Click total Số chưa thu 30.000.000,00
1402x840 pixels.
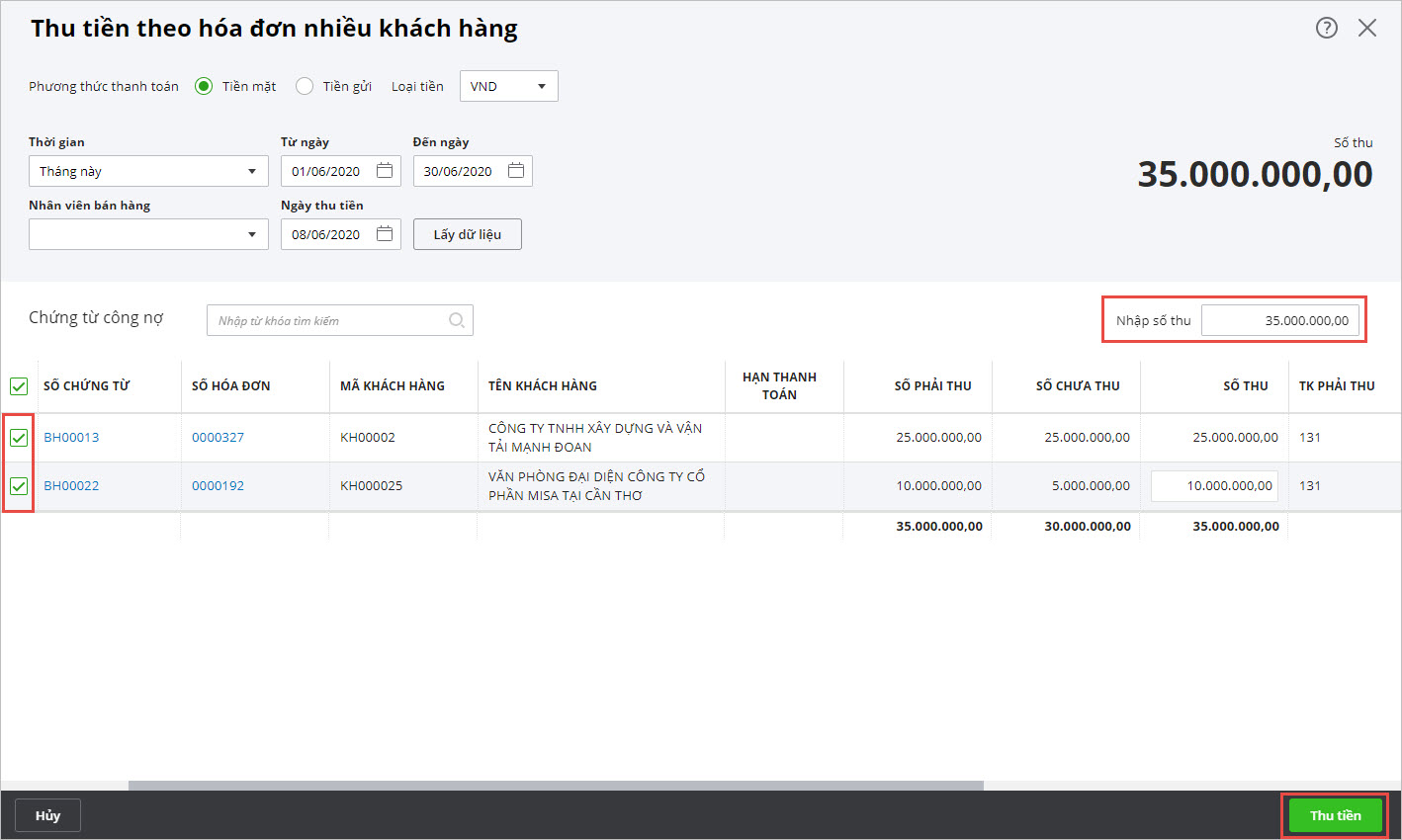click(x=1088, y=526)
